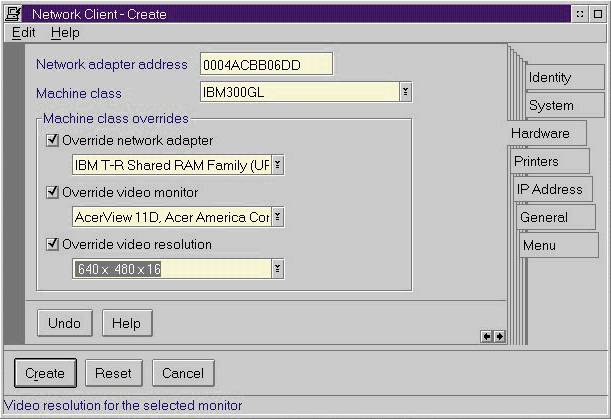Toggle Override video monitor checkbox
Viewport: 611px width, 419px height.
(52, 192)
